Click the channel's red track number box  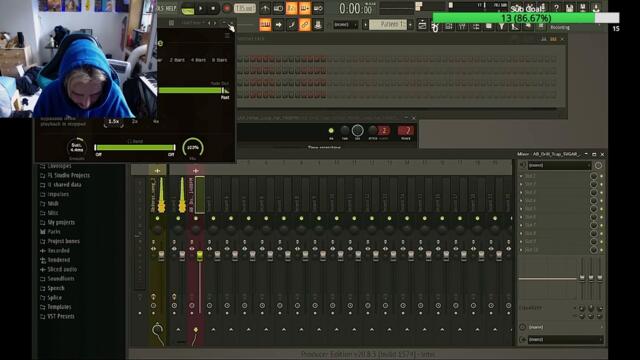coord(406,131)
